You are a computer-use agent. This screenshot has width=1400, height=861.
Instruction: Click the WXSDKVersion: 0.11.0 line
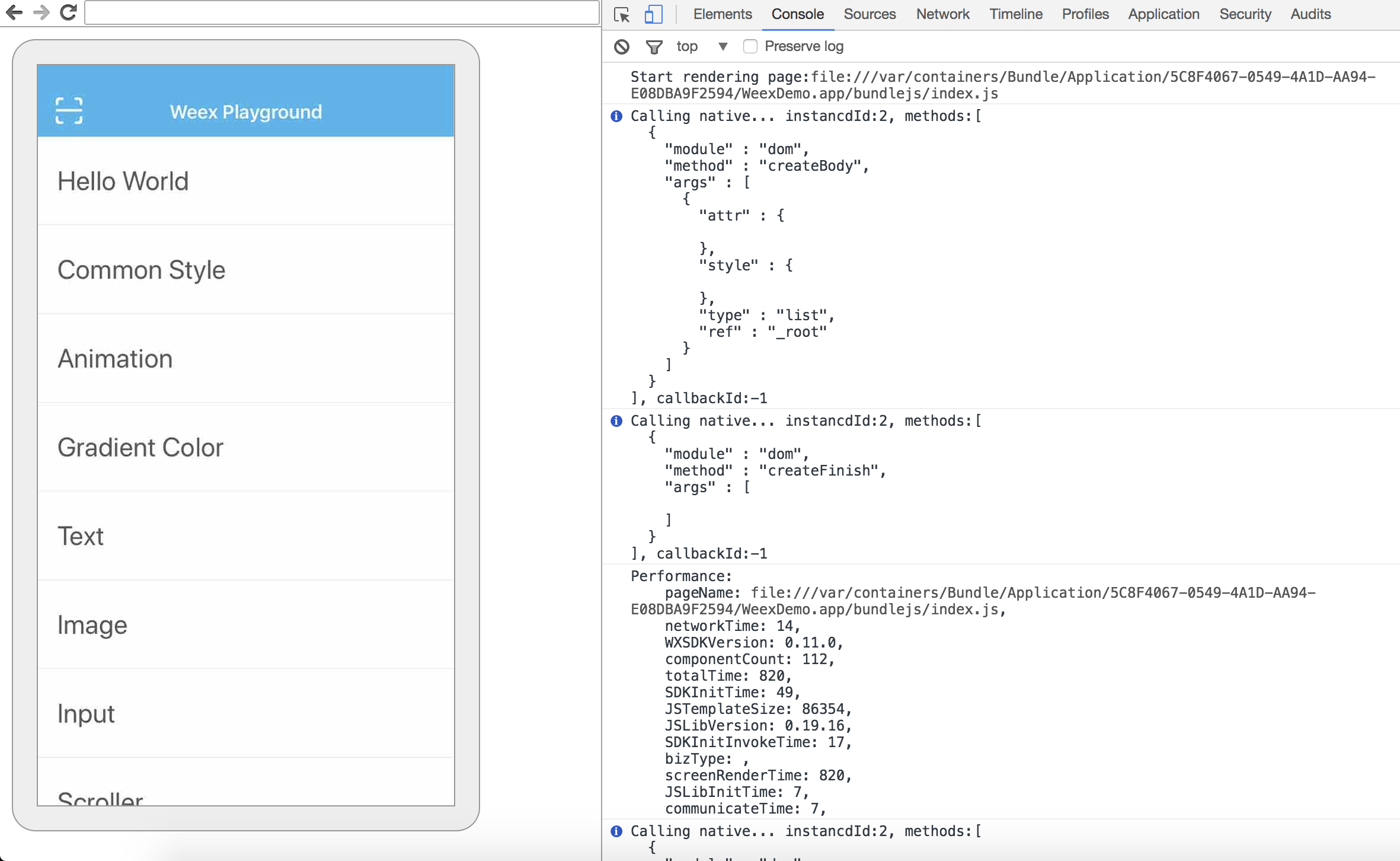pos(754,643)
